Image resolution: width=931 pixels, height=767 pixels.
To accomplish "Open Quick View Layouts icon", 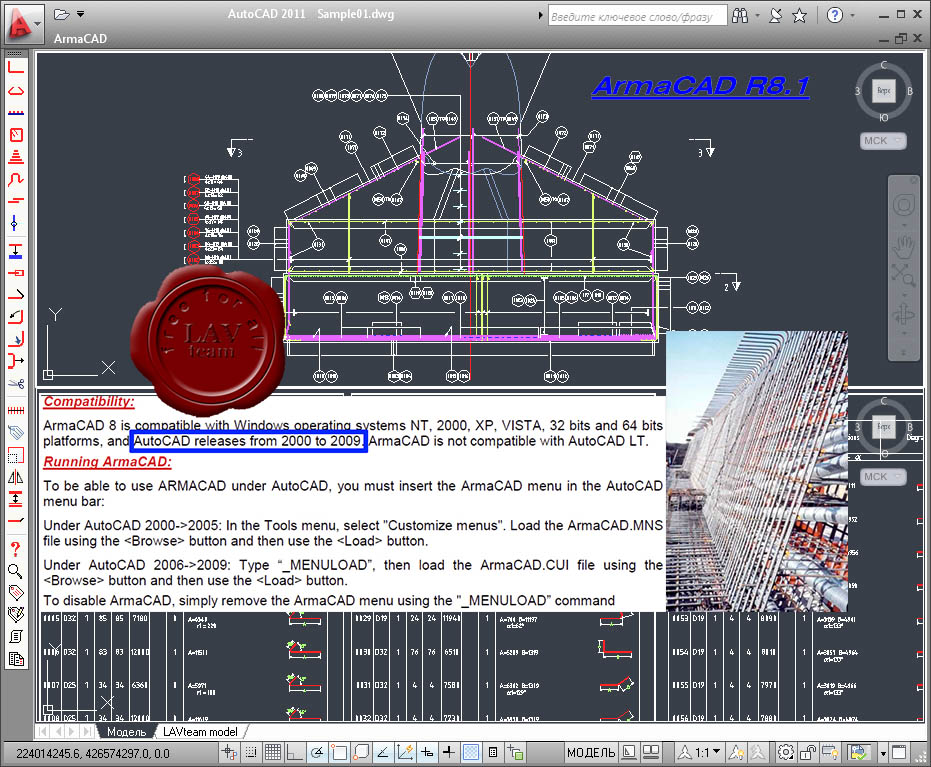I will (x=629, y=753).
